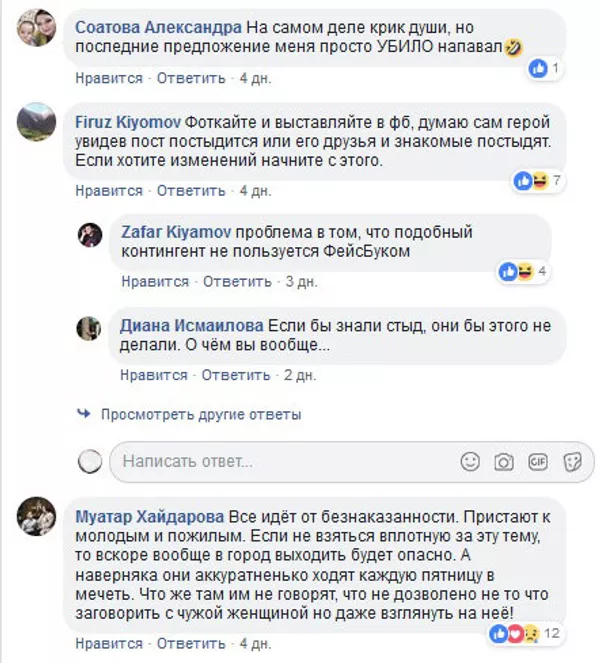Click Соатова Александра's profile avatar

click(x=38, y=32)
